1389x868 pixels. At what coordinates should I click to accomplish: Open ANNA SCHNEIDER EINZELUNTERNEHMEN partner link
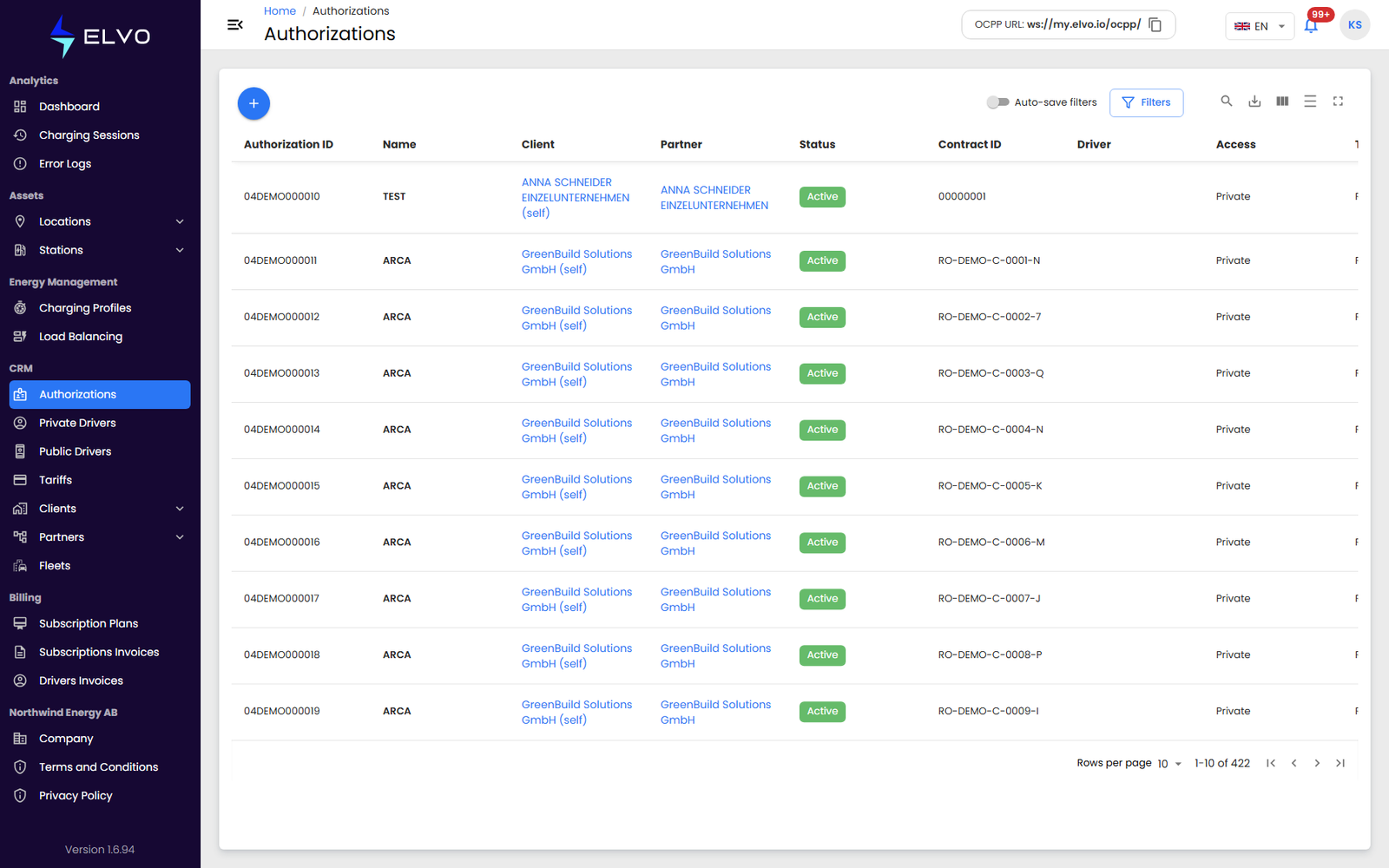pos(714,198)
